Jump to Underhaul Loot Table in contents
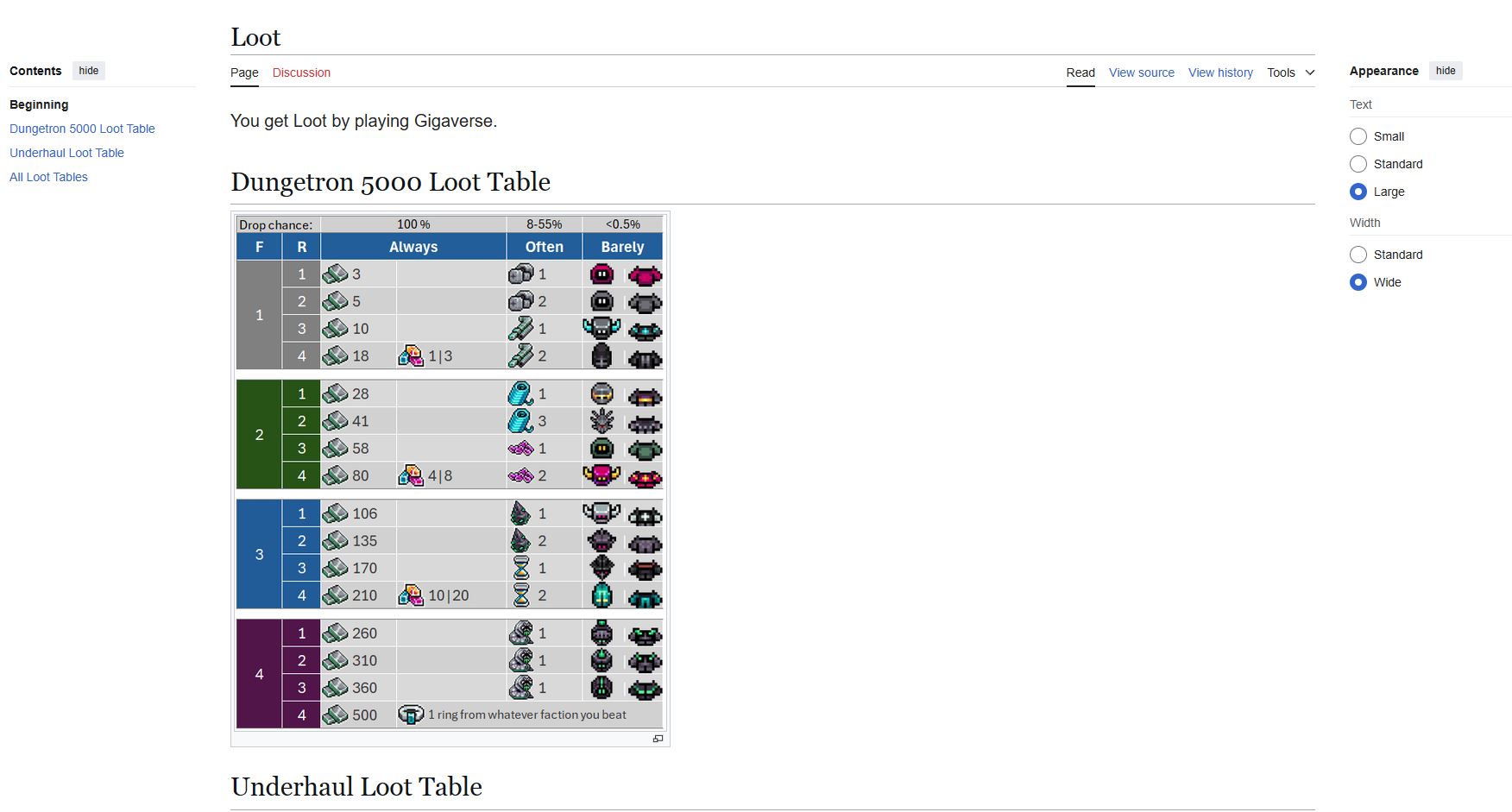Image resolution: width=1512 pixels, height=812 pixels. (66, 153)
